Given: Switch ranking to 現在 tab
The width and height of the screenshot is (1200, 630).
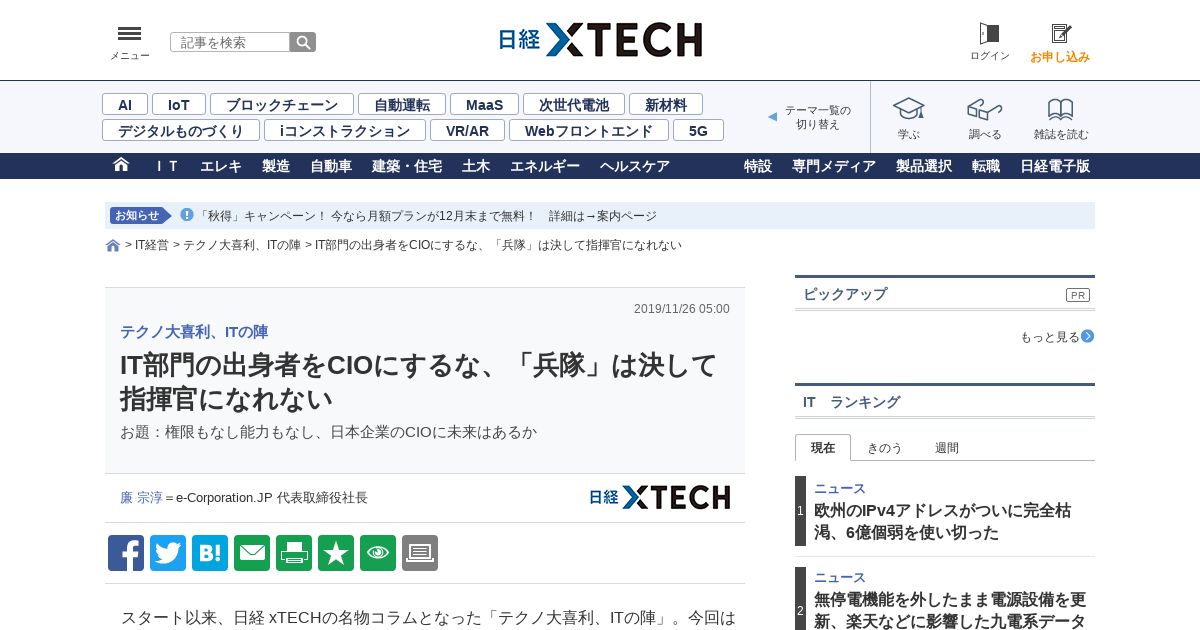Looking at the screenshot, I should pos(823,448).
